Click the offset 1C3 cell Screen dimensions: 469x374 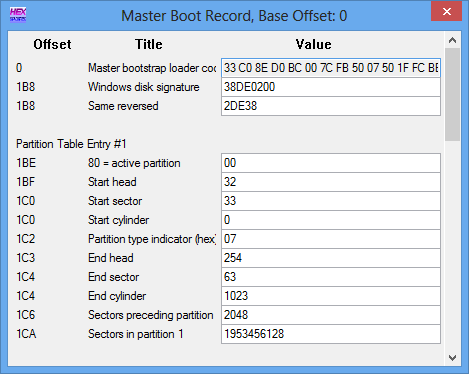pyautogui.click(x=26, y=258)
